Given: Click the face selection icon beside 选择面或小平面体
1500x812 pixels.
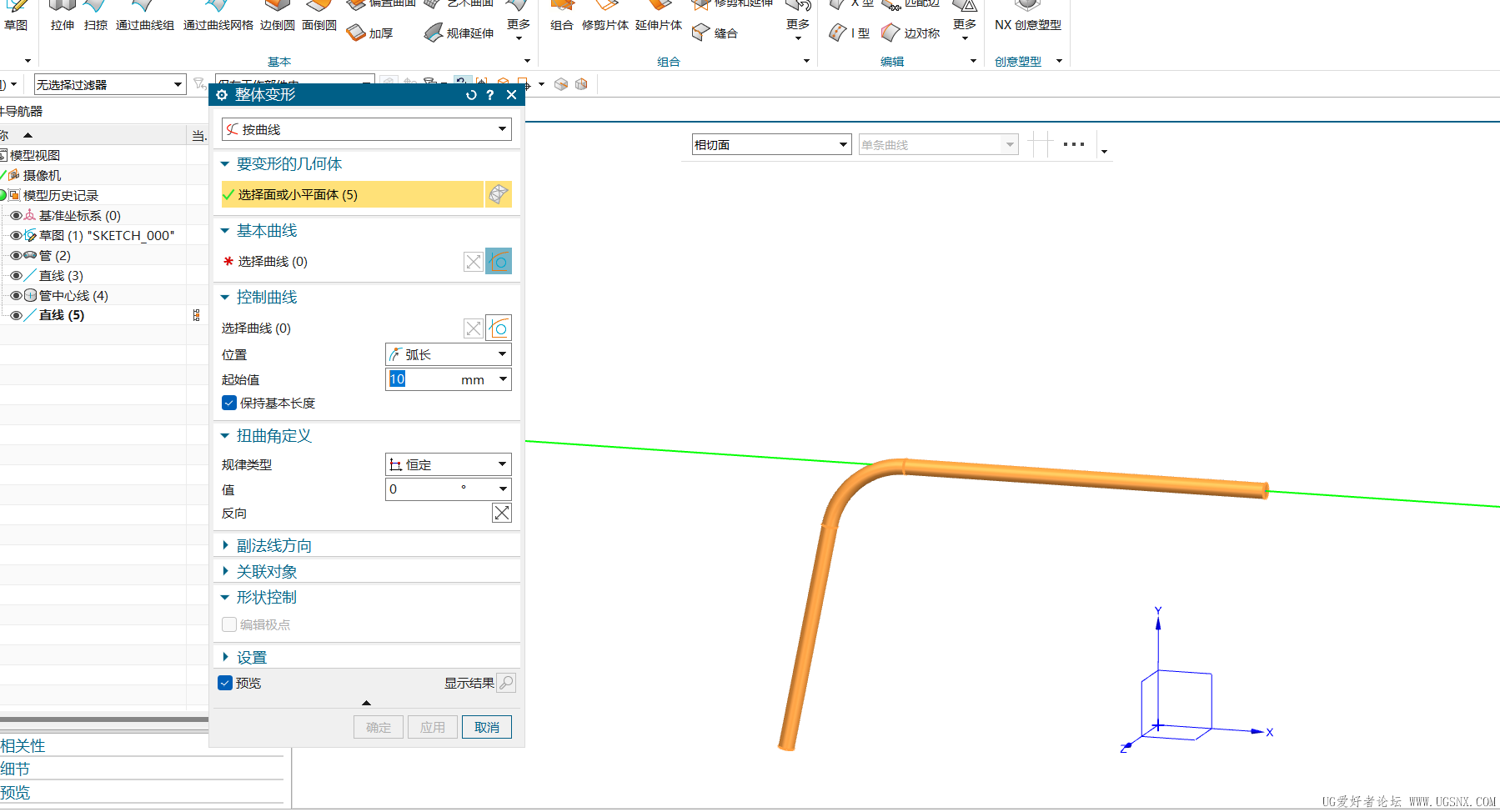Looking at the screenshot, I should [x=499, y=194].
